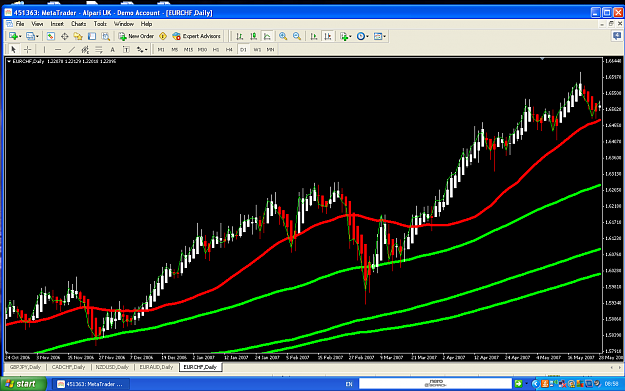Screen dimensions: 625x391
Task: Select the Text tool (A)
Action: pos(112,49)
